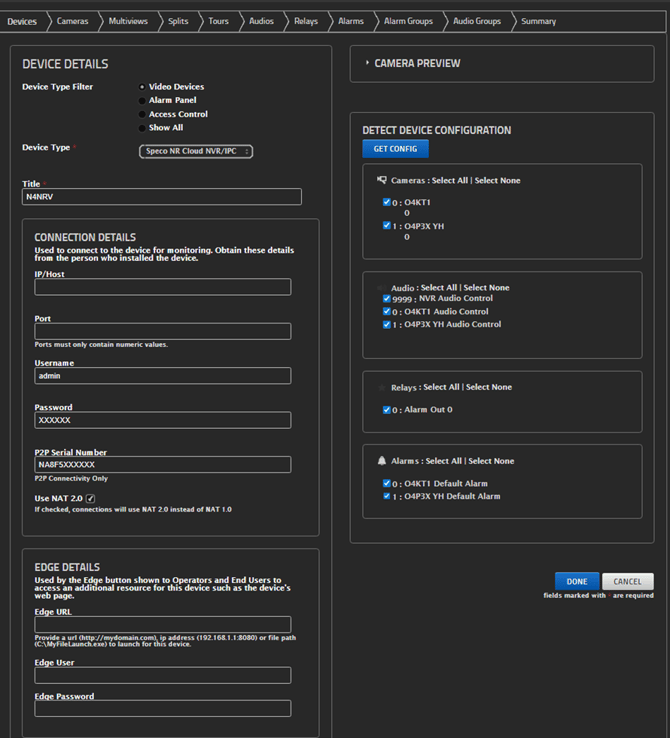
Task: Choose the Access Control filter option
Action: (x=142, y=115)
